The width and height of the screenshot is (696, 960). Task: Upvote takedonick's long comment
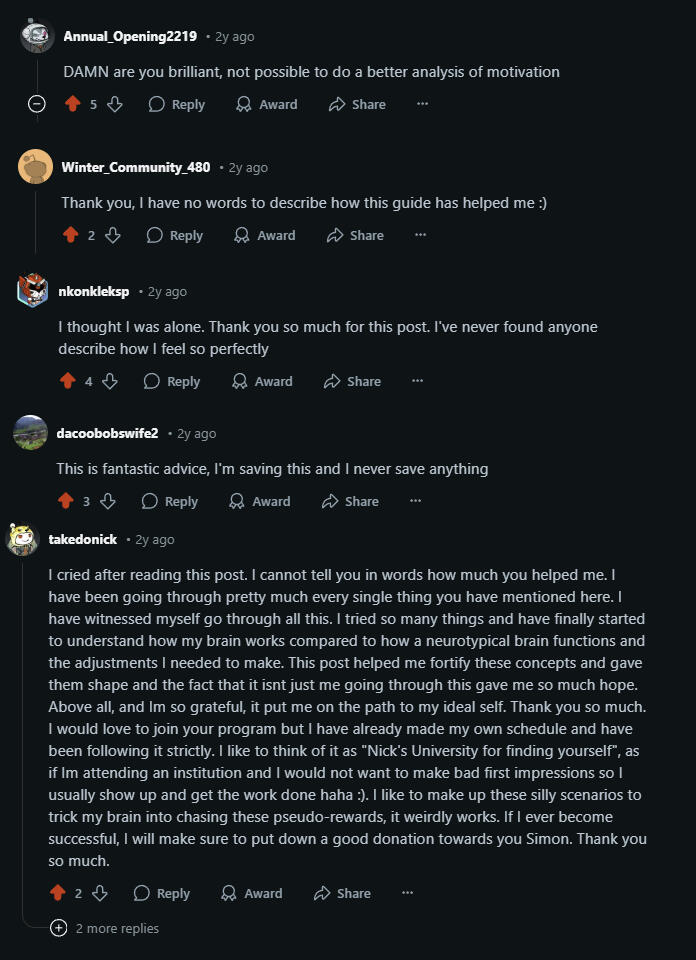(57, 893)
